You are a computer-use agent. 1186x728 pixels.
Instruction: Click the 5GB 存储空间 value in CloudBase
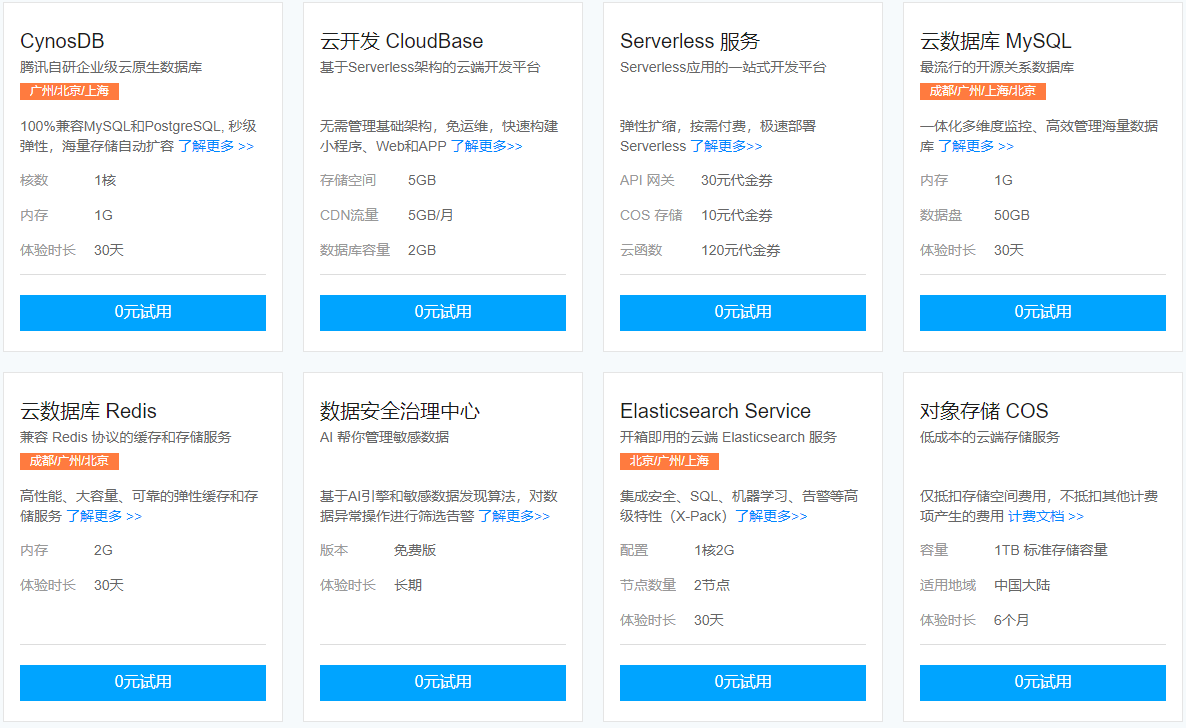[x=422, y=180]
